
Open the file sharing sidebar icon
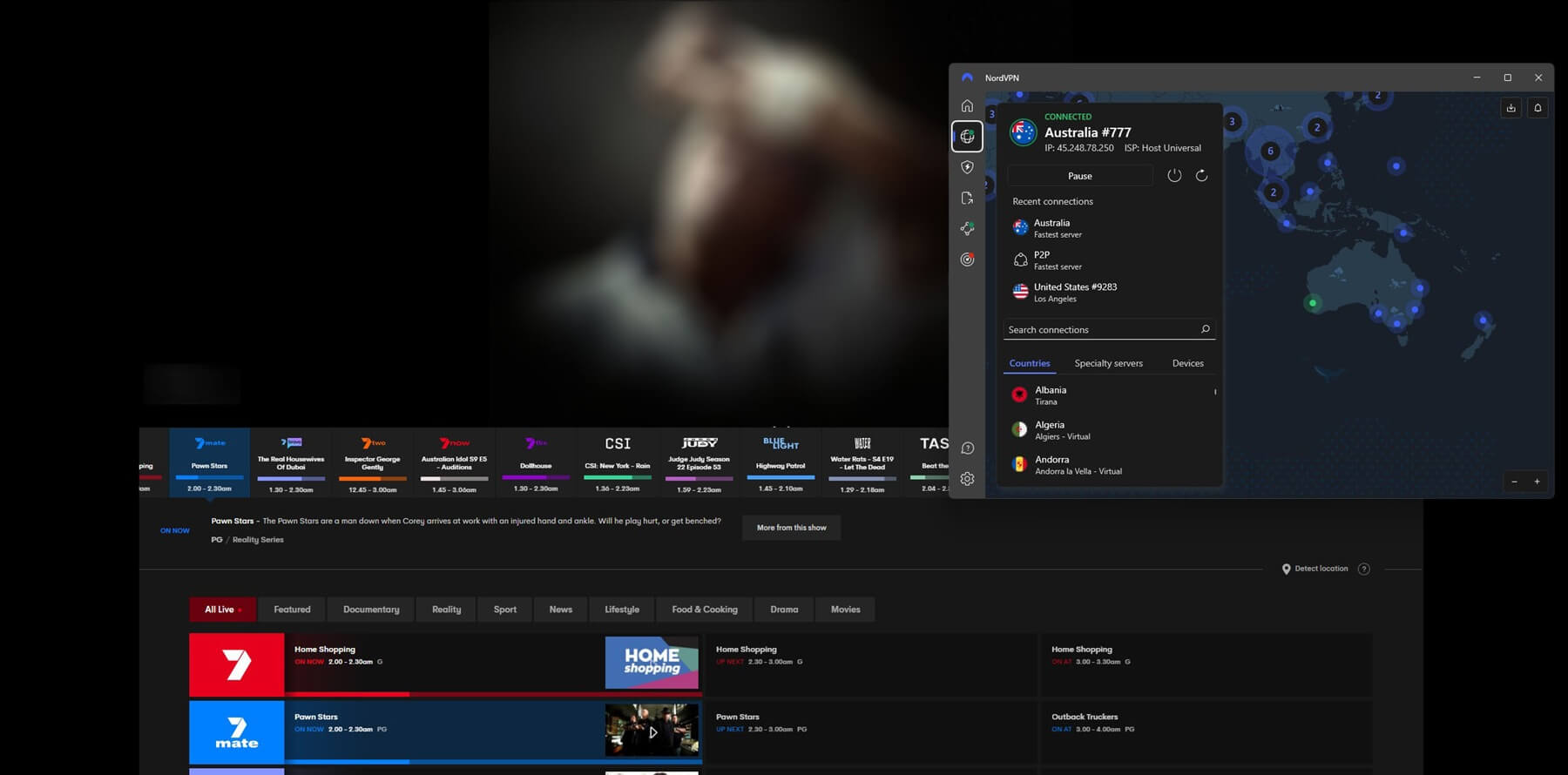[x=967, y=199]
